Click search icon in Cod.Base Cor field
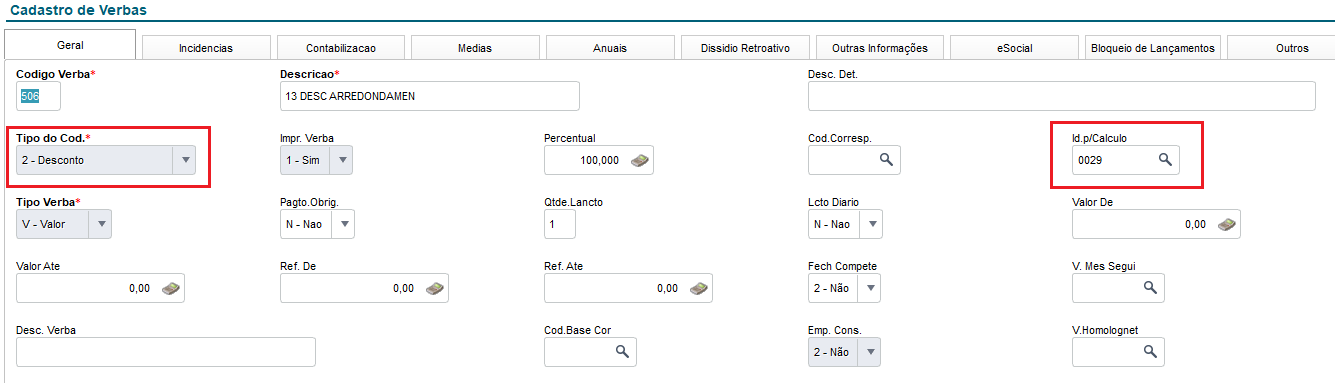Image resolution: width=1335 pixels, height=383 pixels. [x=622, y=352]
